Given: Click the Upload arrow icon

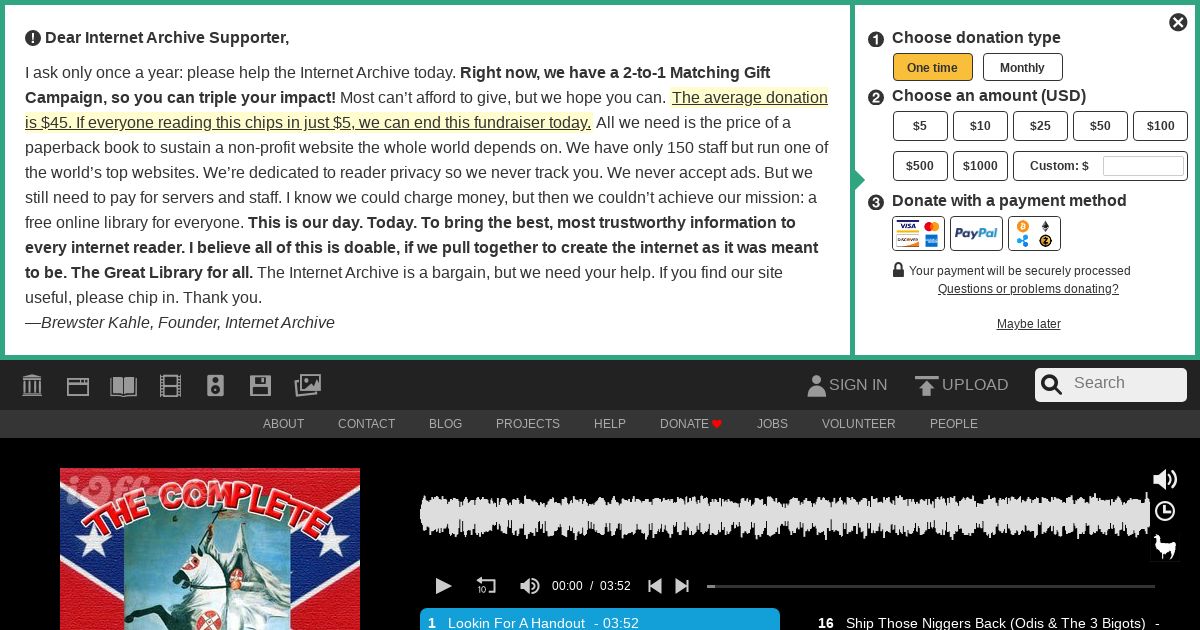Looking at the screenshot, I should coord(927,386).
